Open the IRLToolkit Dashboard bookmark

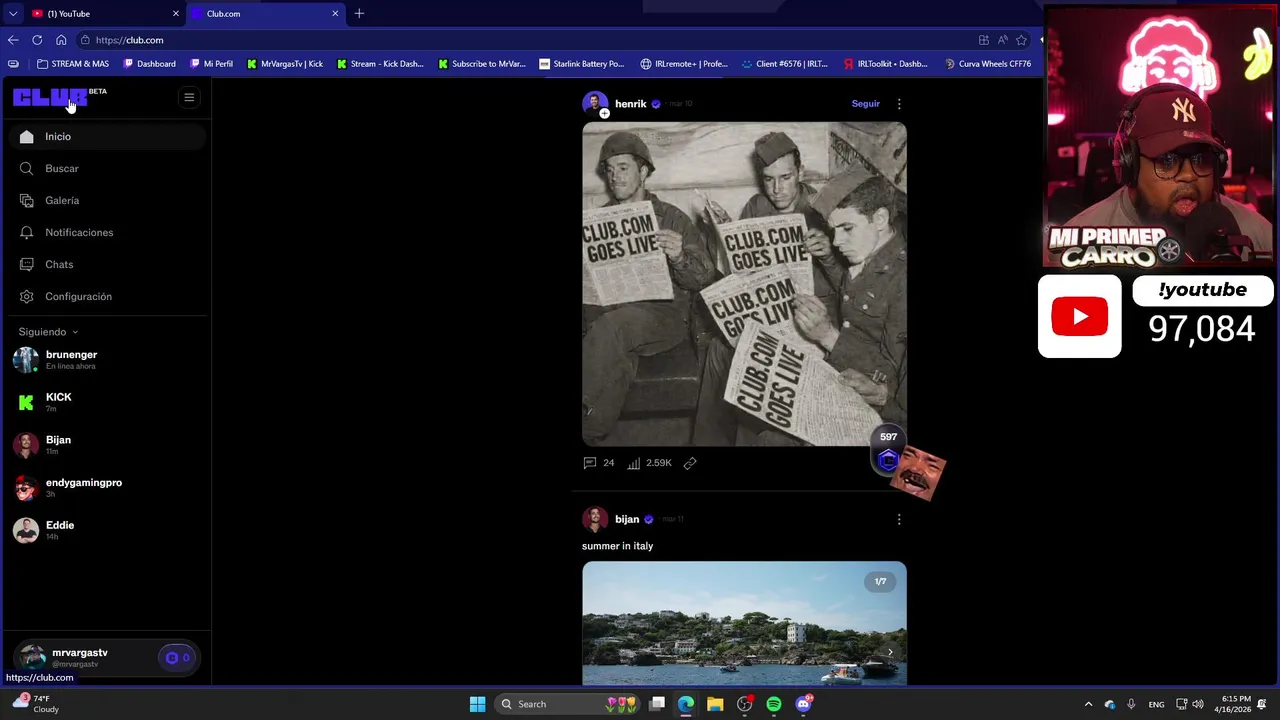[885, 64]
